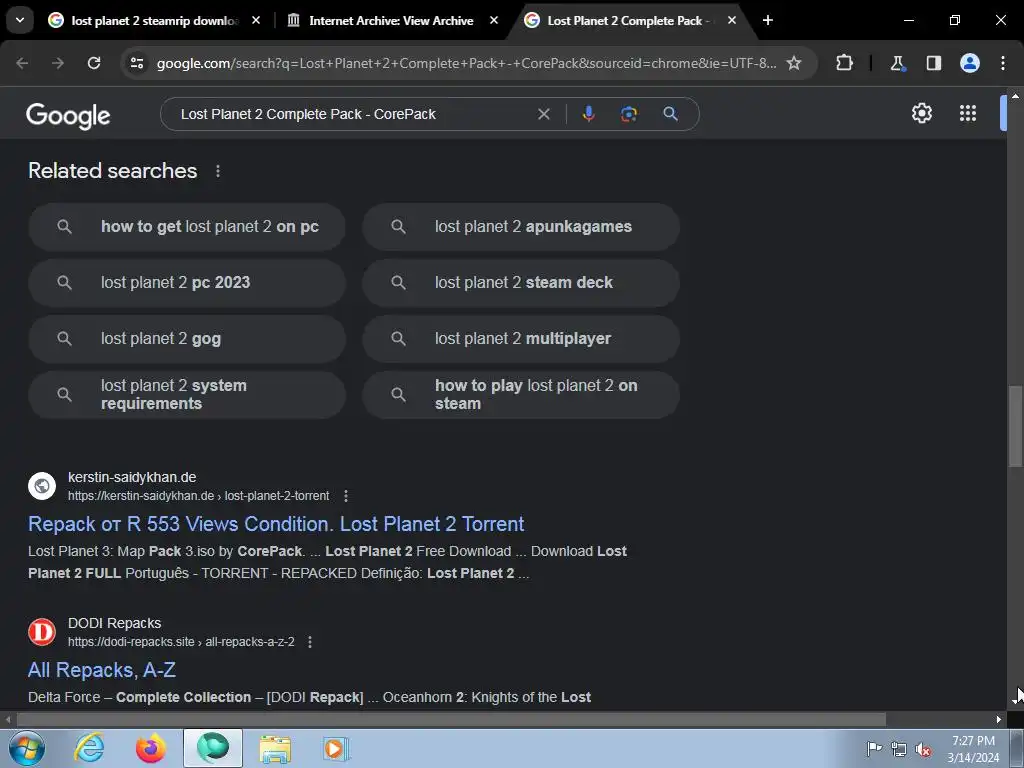The width and height of the screenshot is (1024, 768).
Task: Go forward to next page
Action: point(58,63)
